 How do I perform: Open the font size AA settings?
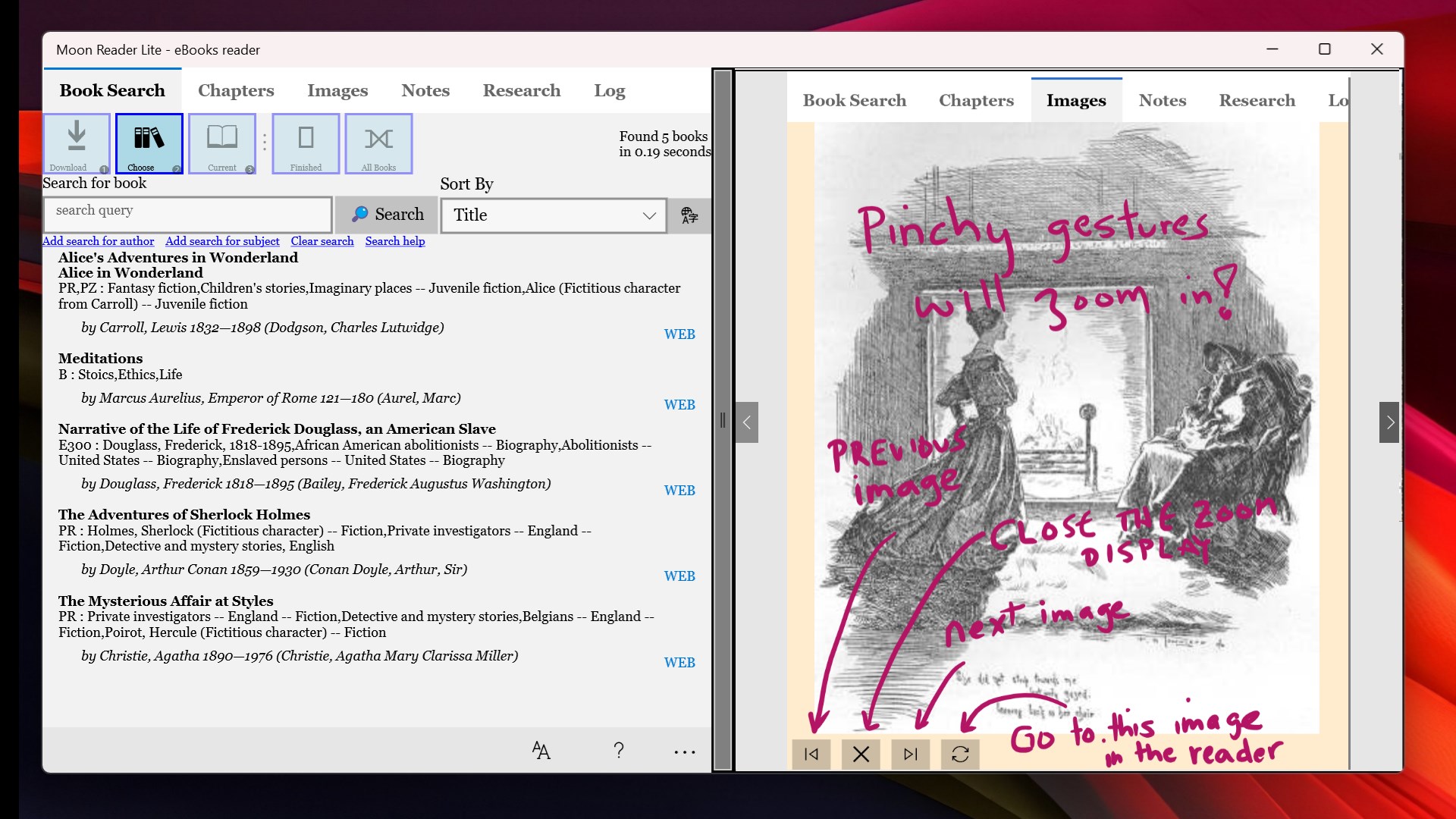tap(541, 751)
